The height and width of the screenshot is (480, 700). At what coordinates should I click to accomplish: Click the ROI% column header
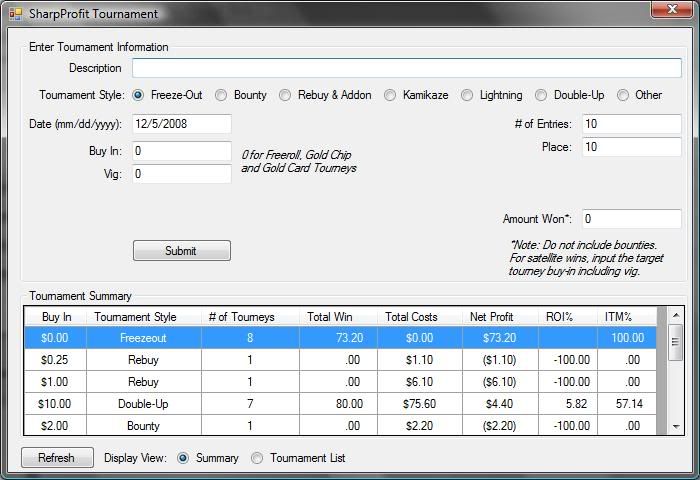(x=568, y=317)
